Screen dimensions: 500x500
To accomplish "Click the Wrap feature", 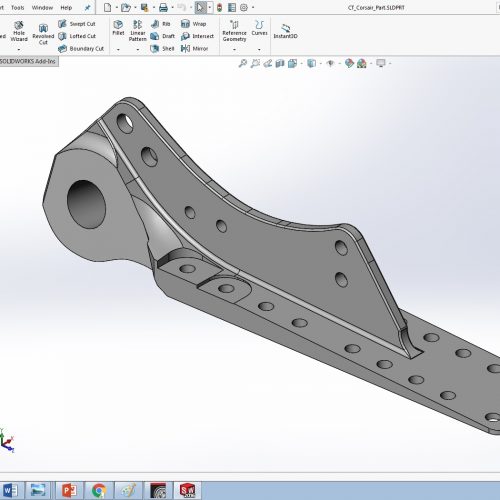I will 193,24.
